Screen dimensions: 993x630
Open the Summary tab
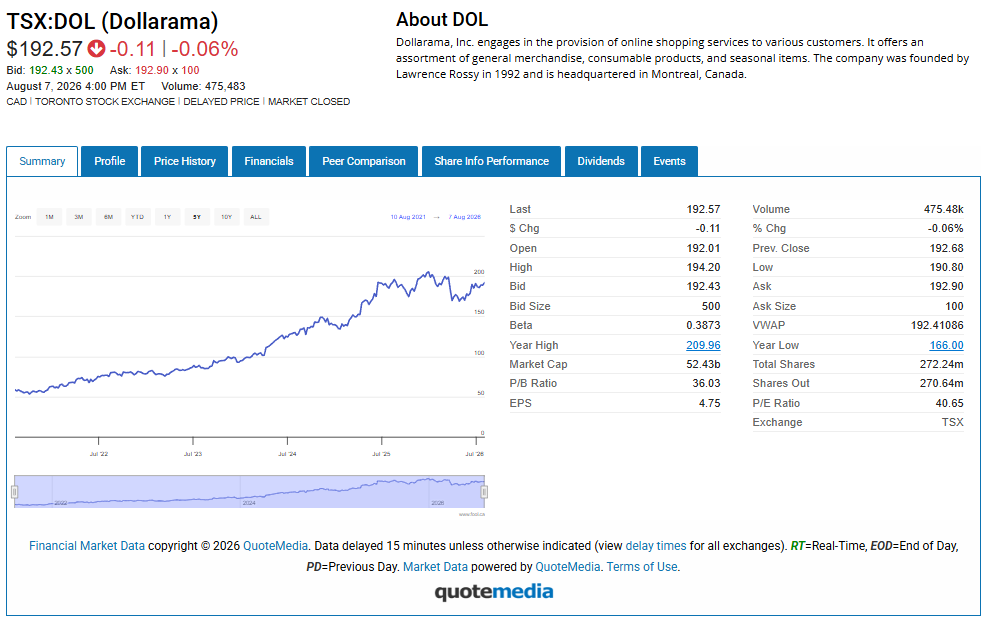pyautogui.click(x=42, y=161)
